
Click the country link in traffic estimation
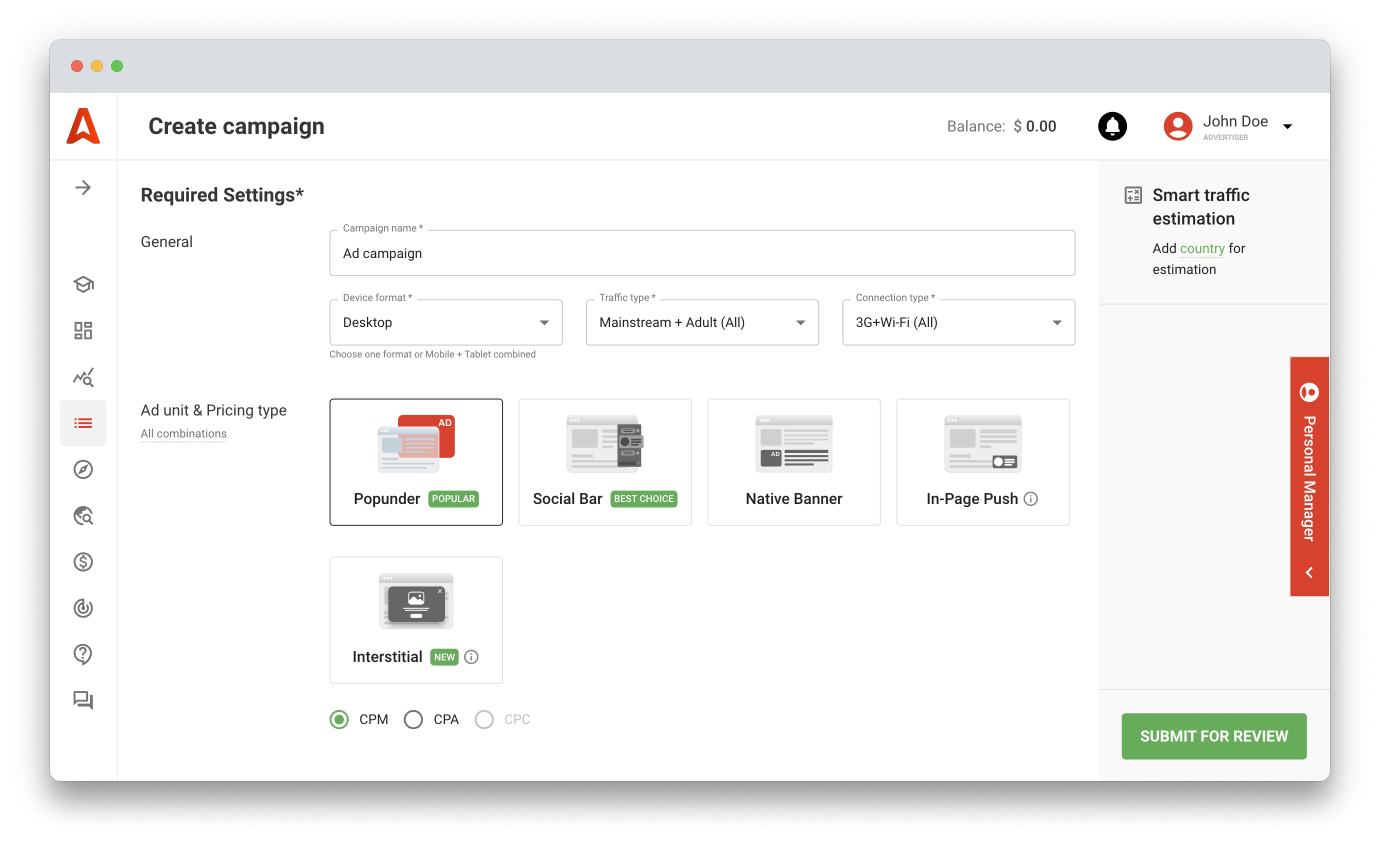click(x=1202, y=249)
